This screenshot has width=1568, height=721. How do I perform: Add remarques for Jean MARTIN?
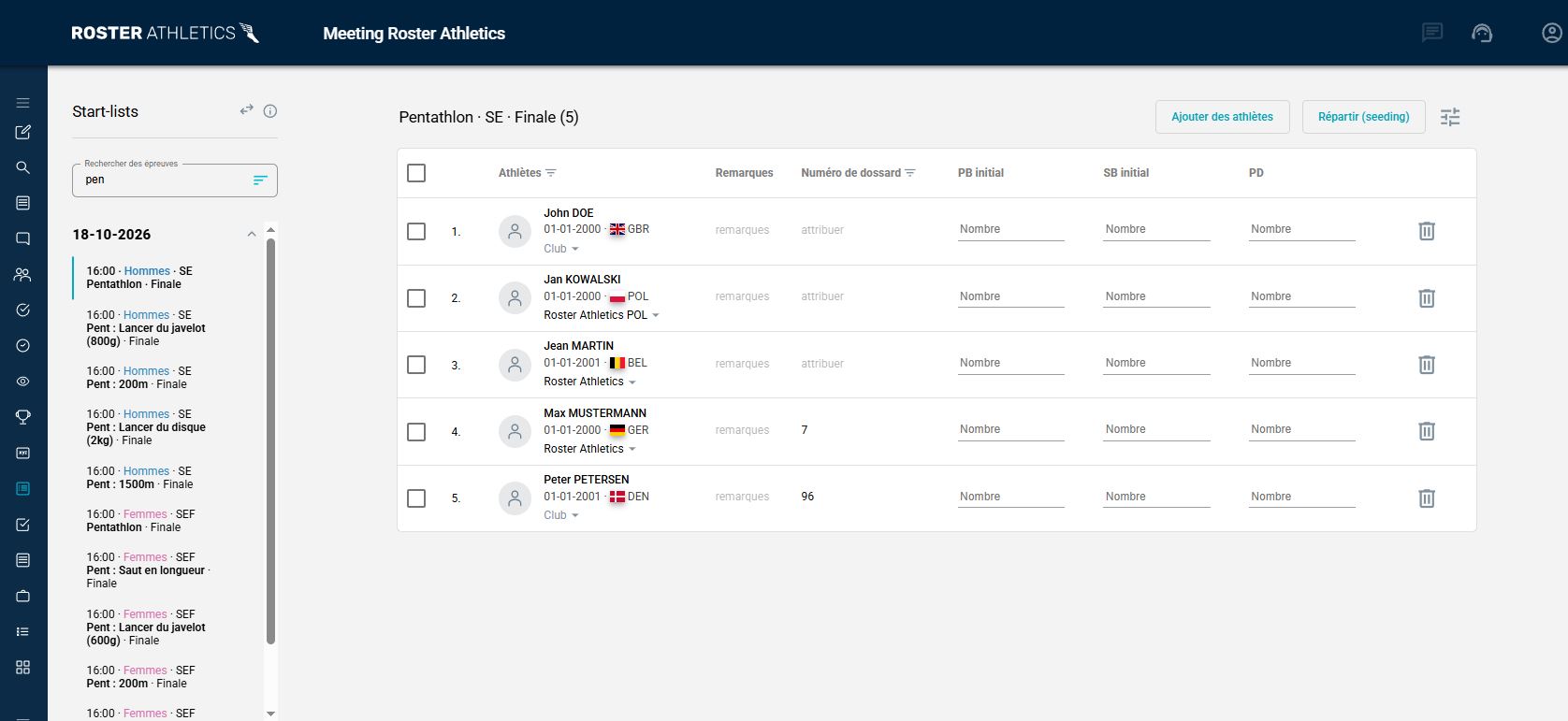tap(742, 364)
